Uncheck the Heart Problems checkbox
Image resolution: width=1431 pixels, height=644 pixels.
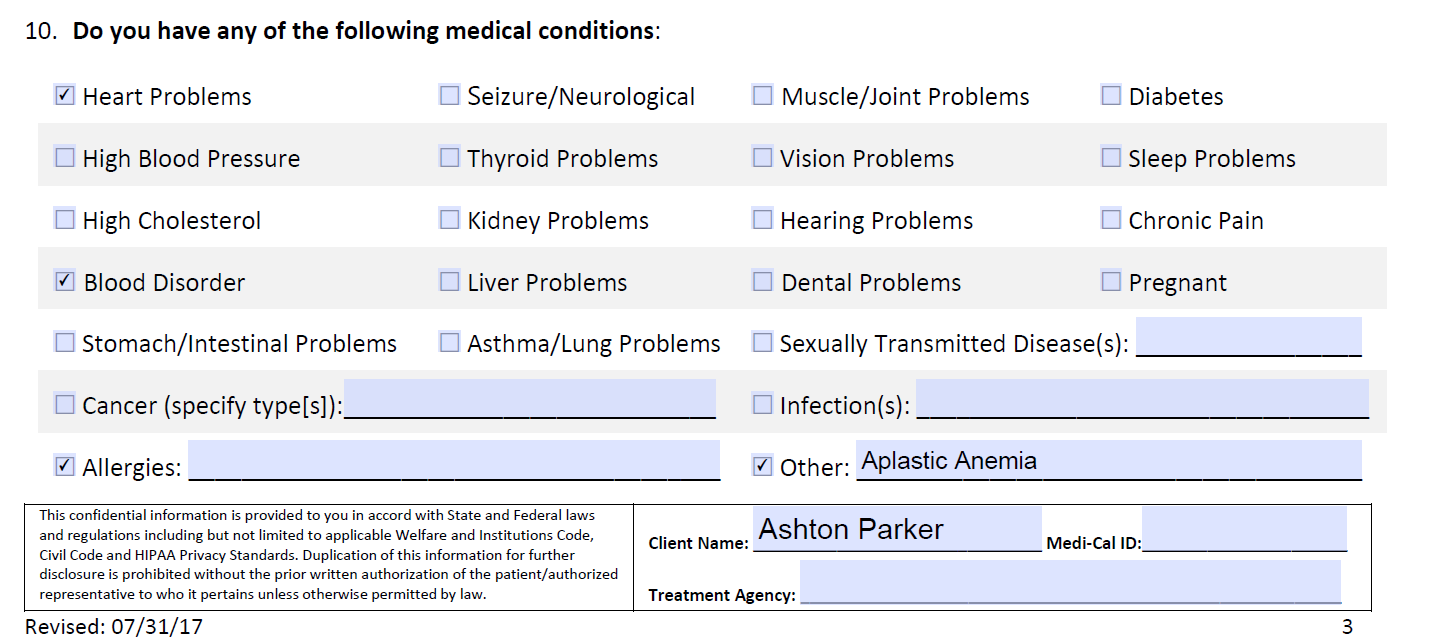(65, 96)
